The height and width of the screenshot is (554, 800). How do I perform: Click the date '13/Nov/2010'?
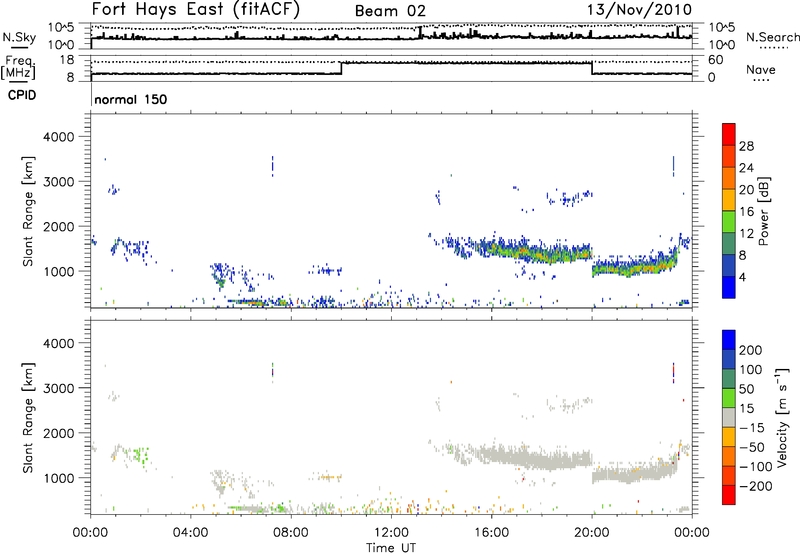640,10
